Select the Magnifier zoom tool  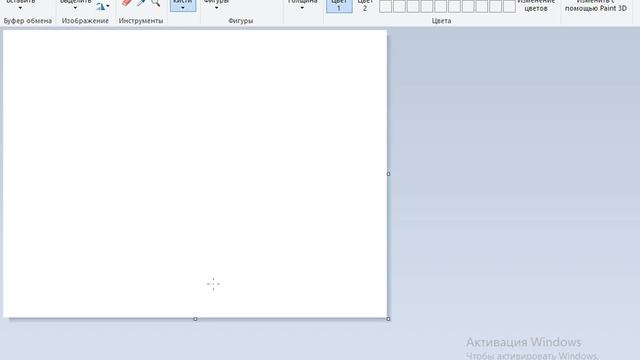[x=156, y=2]
